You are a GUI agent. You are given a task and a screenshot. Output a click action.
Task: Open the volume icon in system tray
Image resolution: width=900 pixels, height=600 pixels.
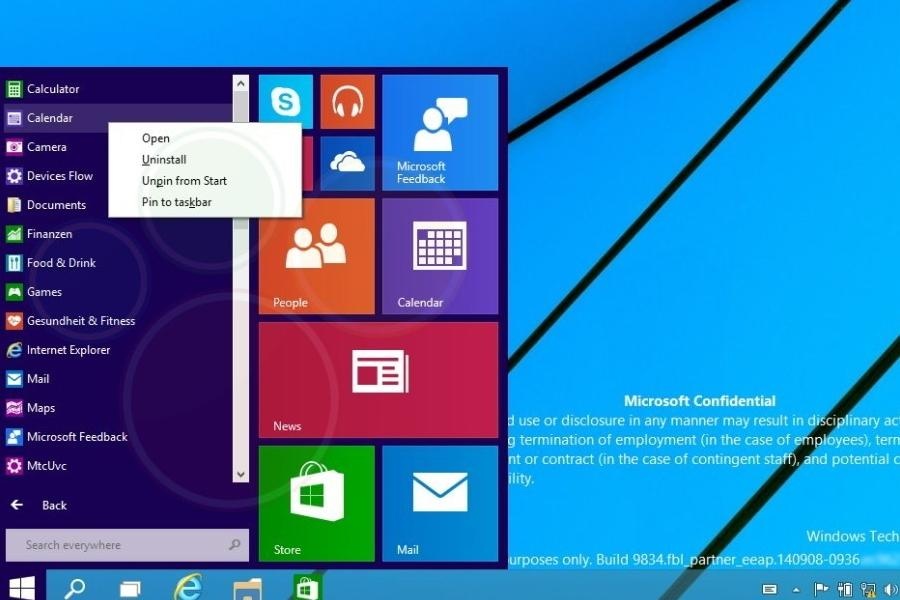pyautogui.click(x=890, y=588)
